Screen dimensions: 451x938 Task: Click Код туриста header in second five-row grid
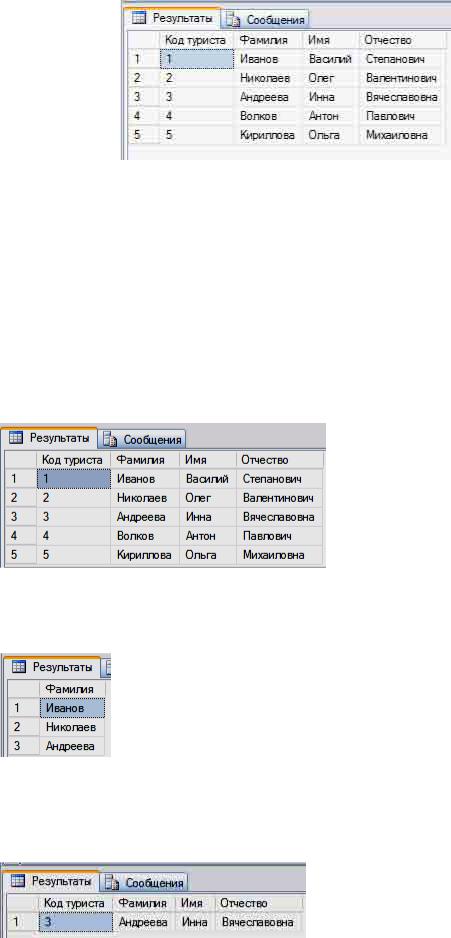click(74, 460)
